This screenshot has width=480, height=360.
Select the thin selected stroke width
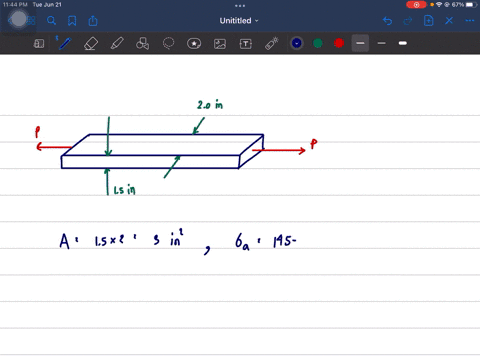(x=360, y=43)
